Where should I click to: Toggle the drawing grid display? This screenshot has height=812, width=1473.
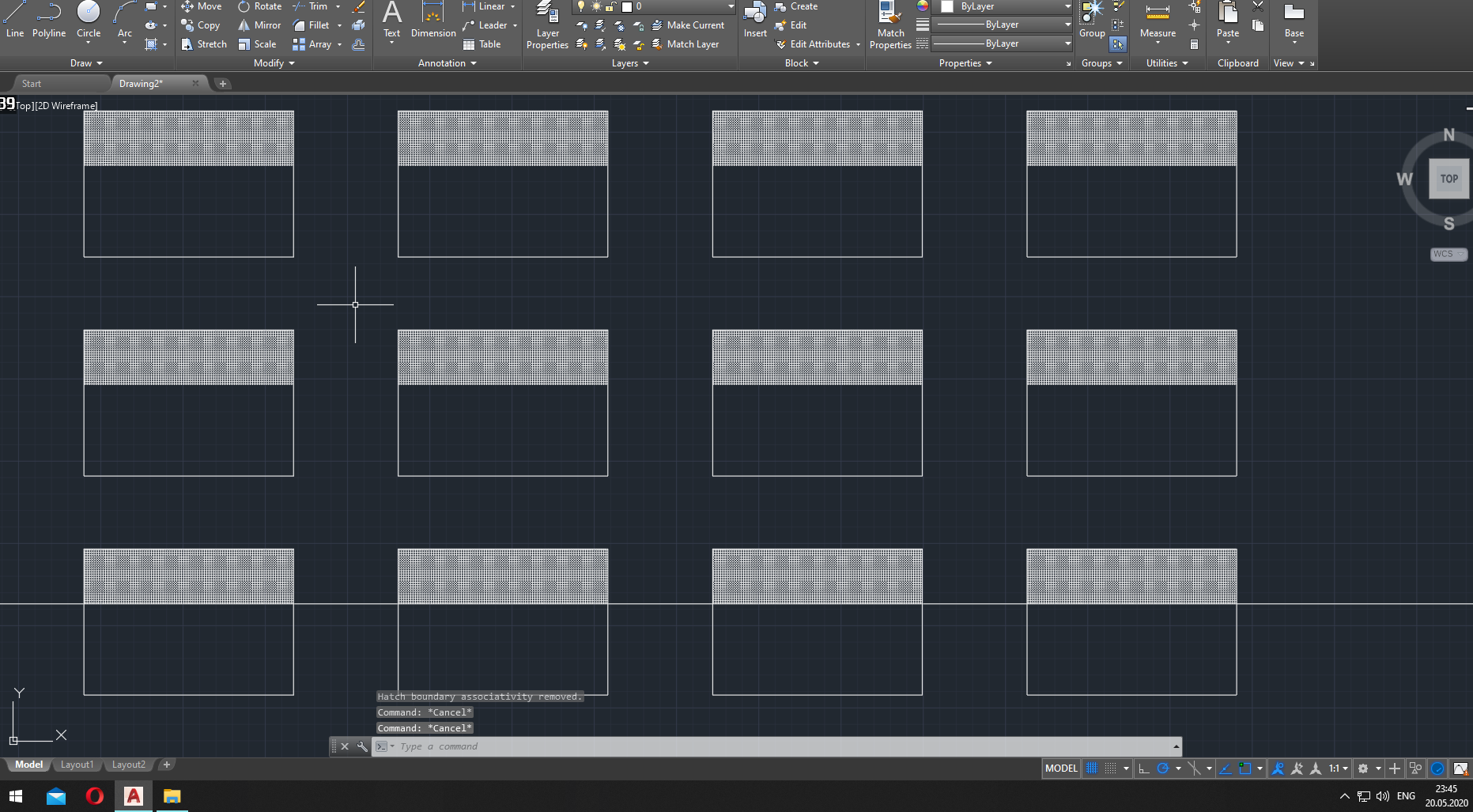click(1092, 768)
